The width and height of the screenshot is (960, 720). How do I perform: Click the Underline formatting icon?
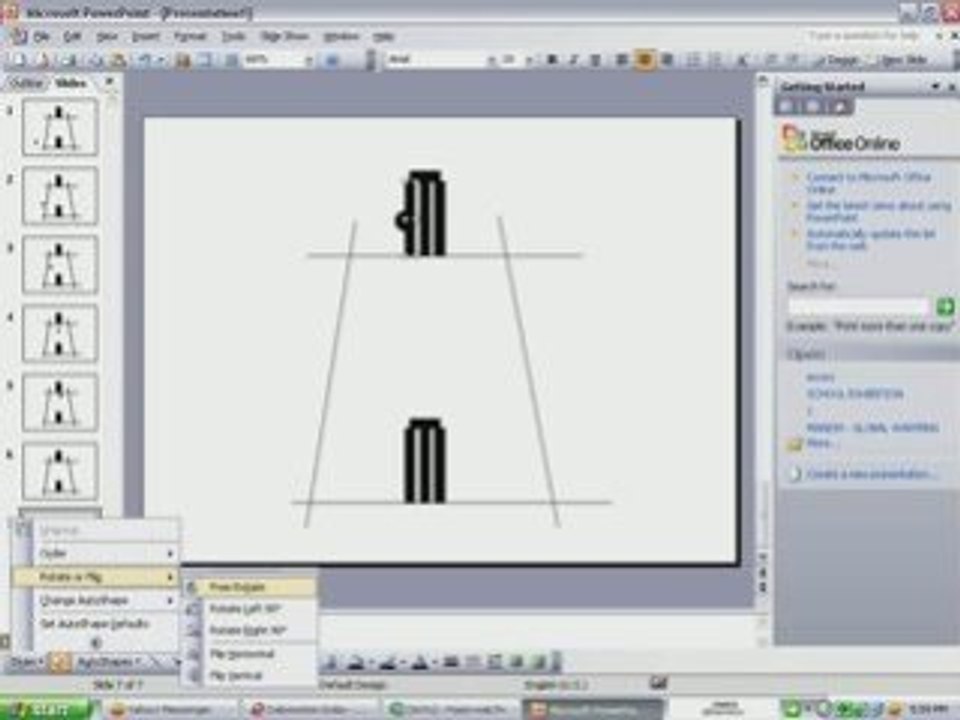pyautogui.click(x=594, y=59)
